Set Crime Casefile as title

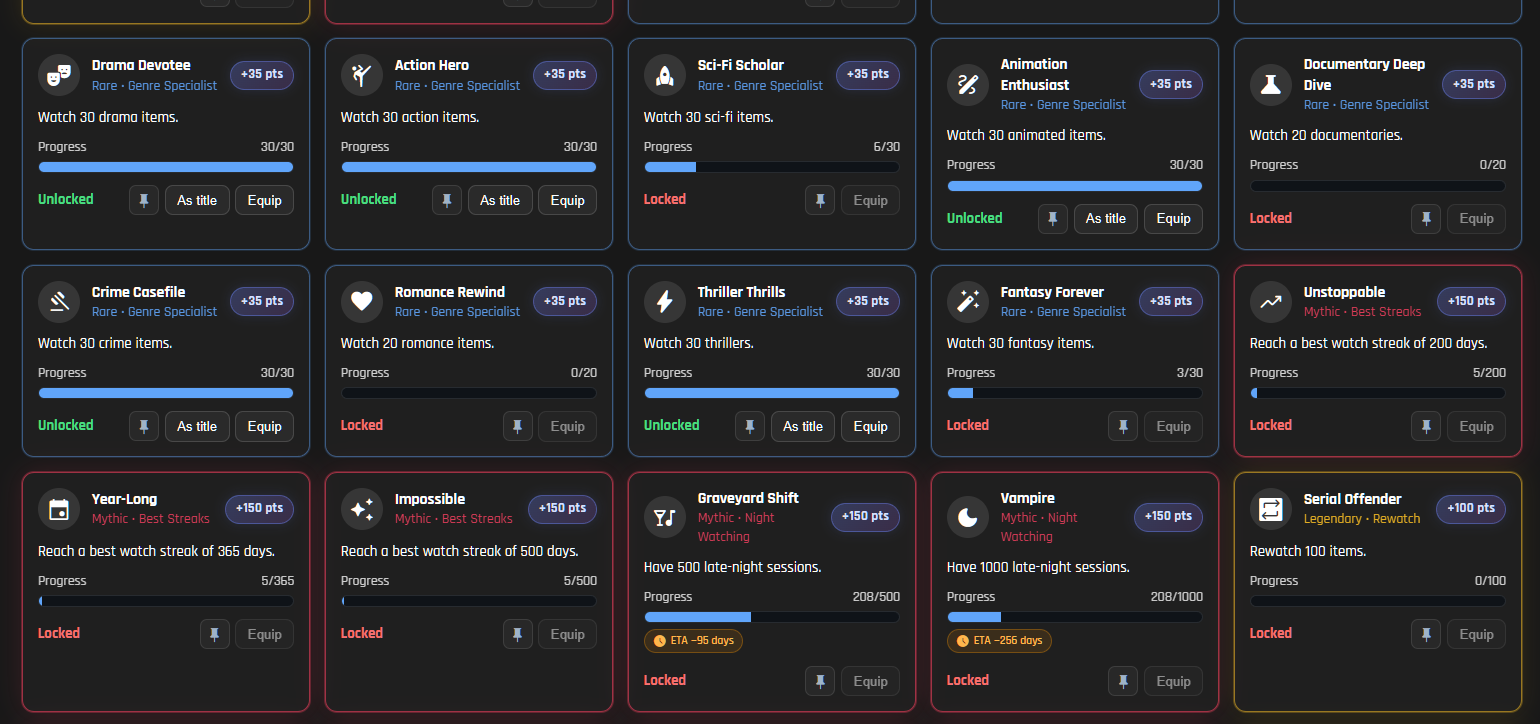pyautogui.click(x=197, y=426)
